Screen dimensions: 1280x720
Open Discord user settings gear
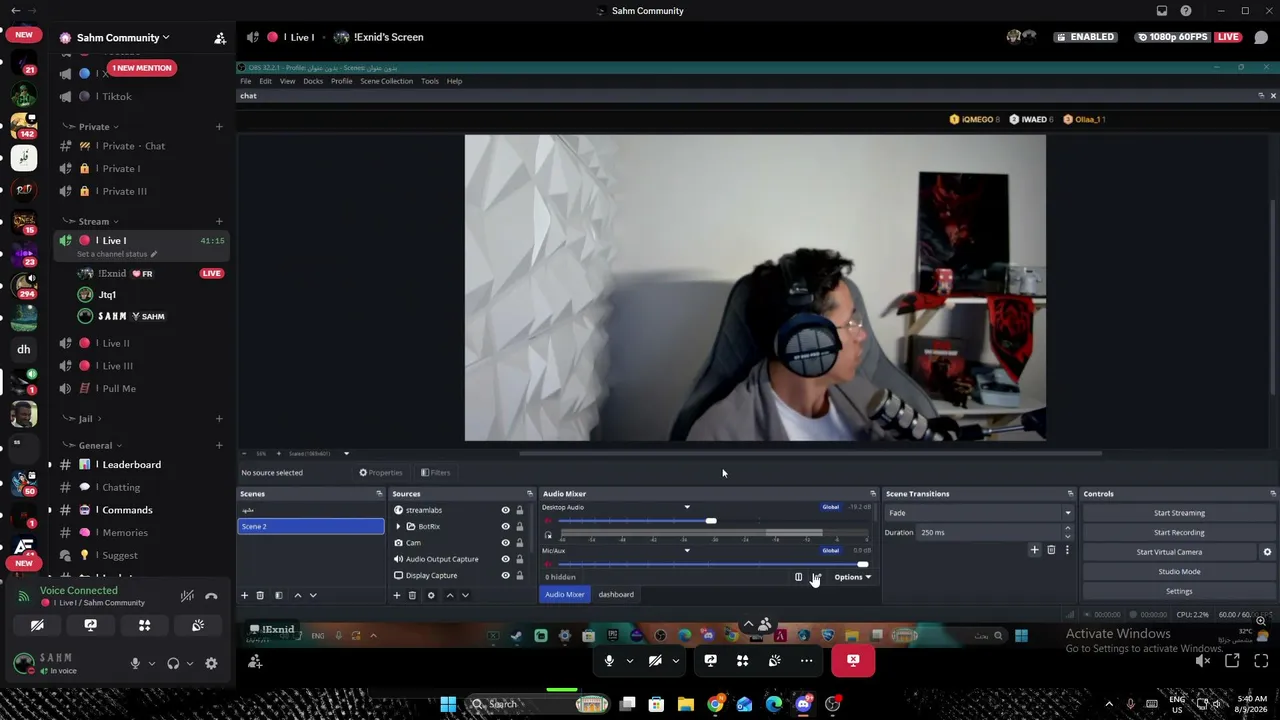pos(211,663)
